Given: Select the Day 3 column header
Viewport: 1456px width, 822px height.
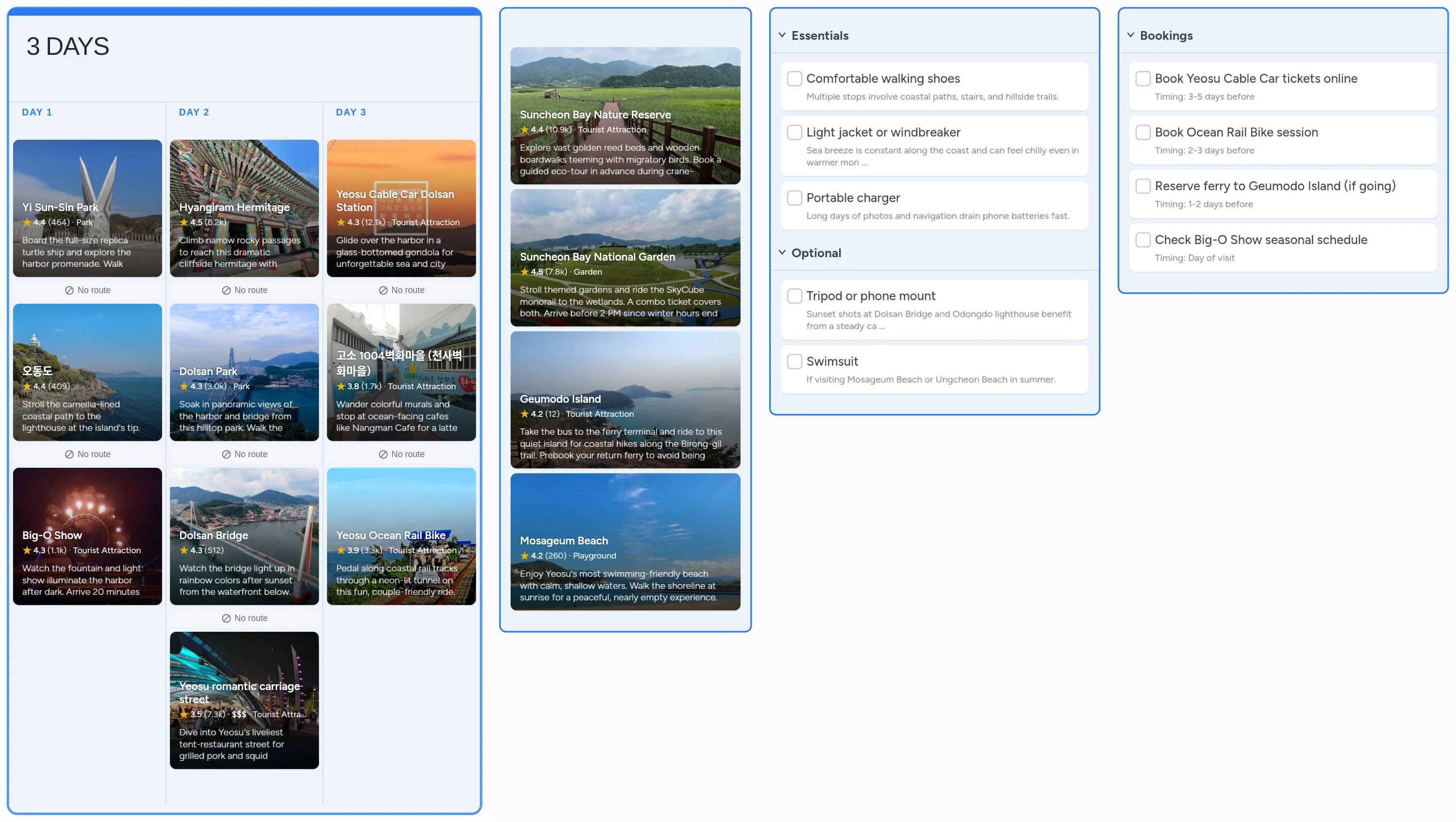Looking at the screenshot, I should [x=350, y=112].
